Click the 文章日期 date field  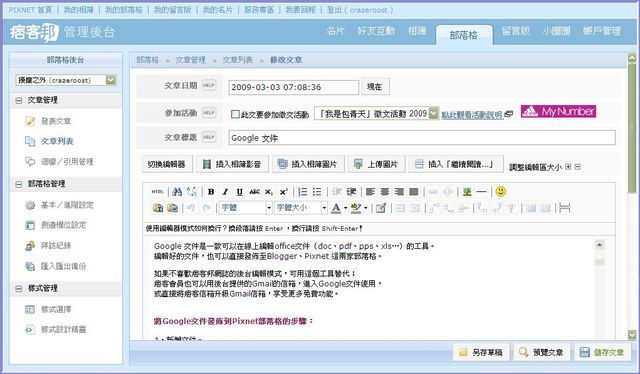[x=293, y=87]
